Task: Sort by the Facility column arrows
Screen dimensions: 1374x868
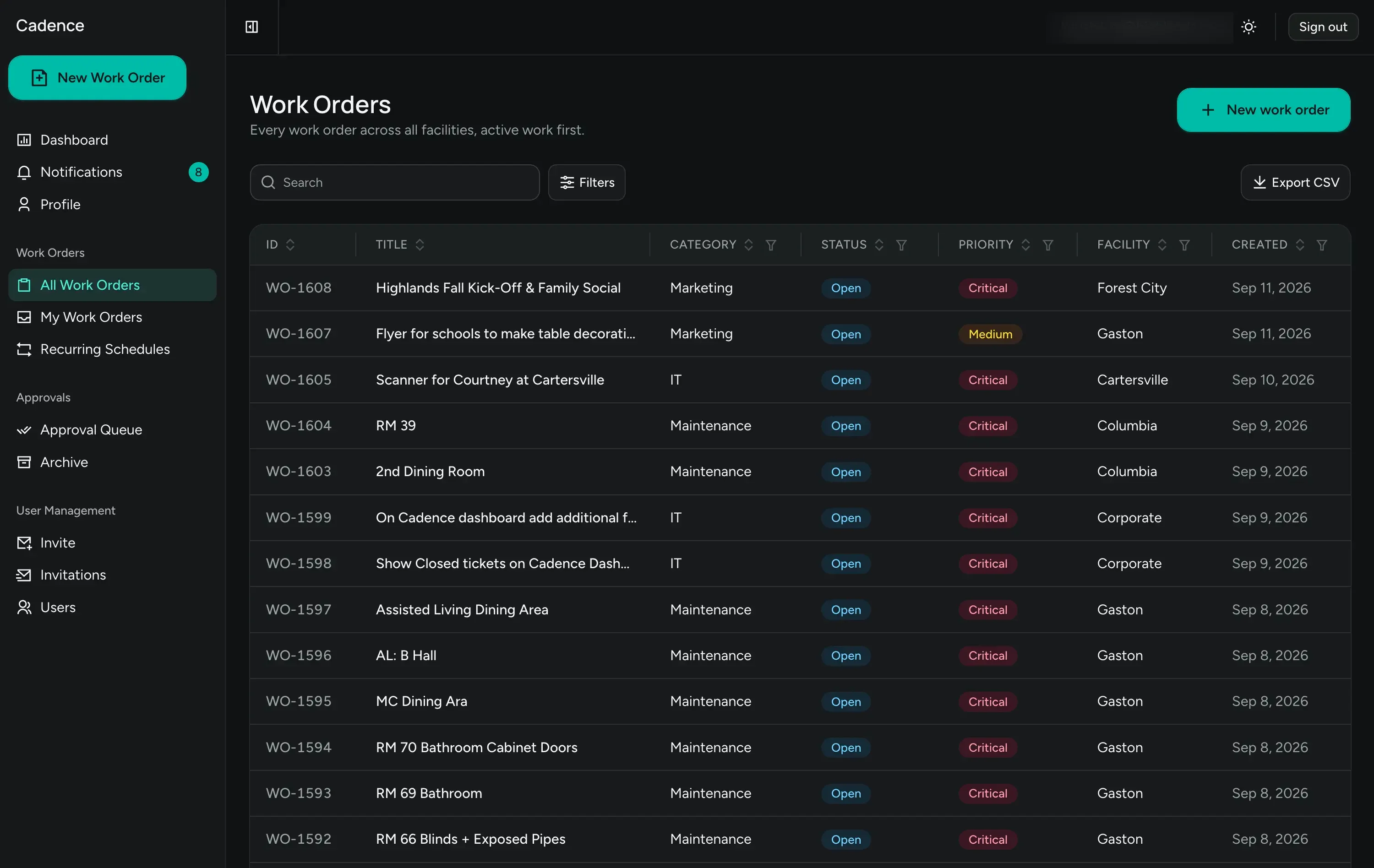Action: (x=1162, y=244)
